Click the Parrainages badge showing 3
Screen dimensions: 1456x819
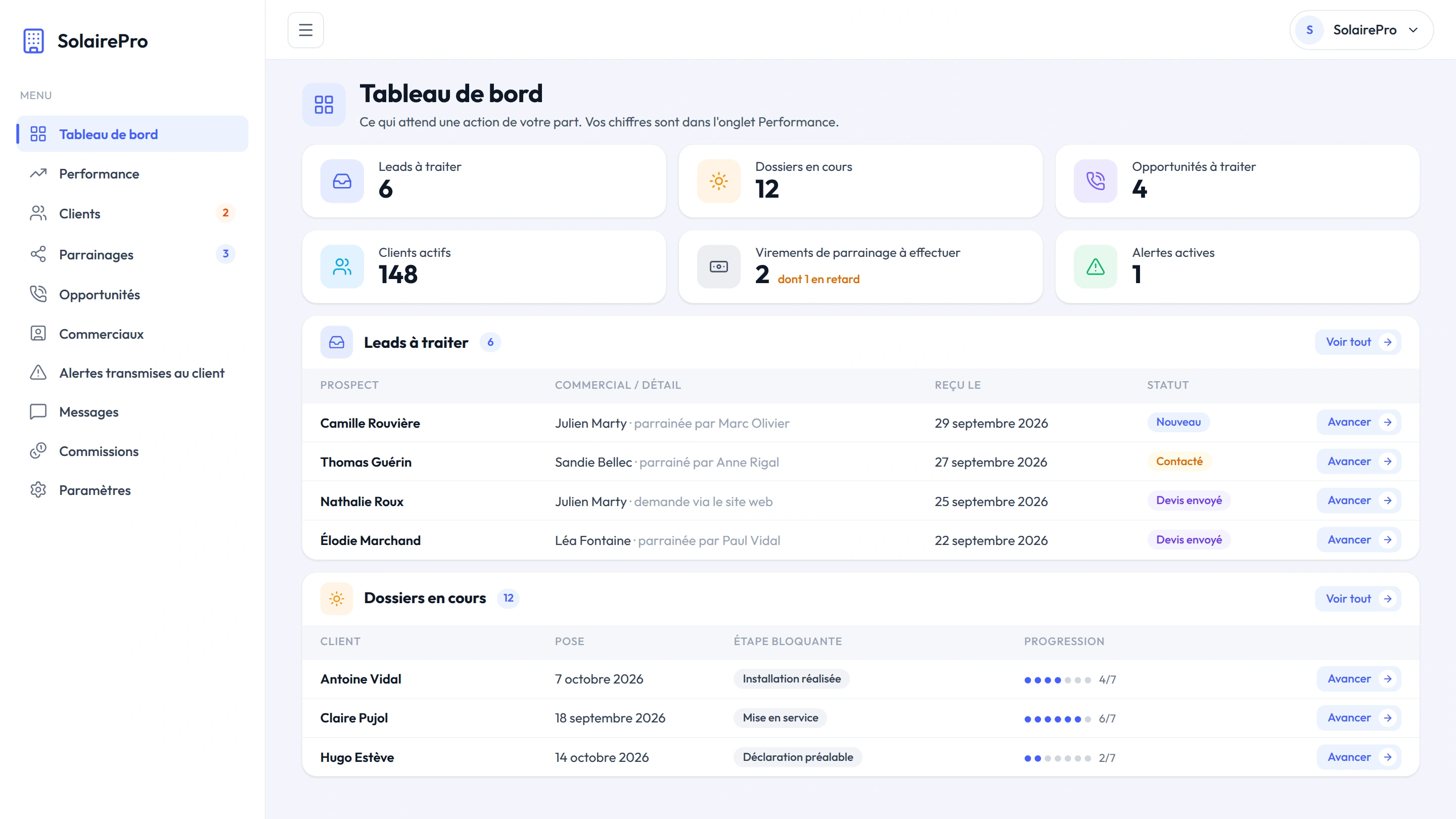point(225,254)
